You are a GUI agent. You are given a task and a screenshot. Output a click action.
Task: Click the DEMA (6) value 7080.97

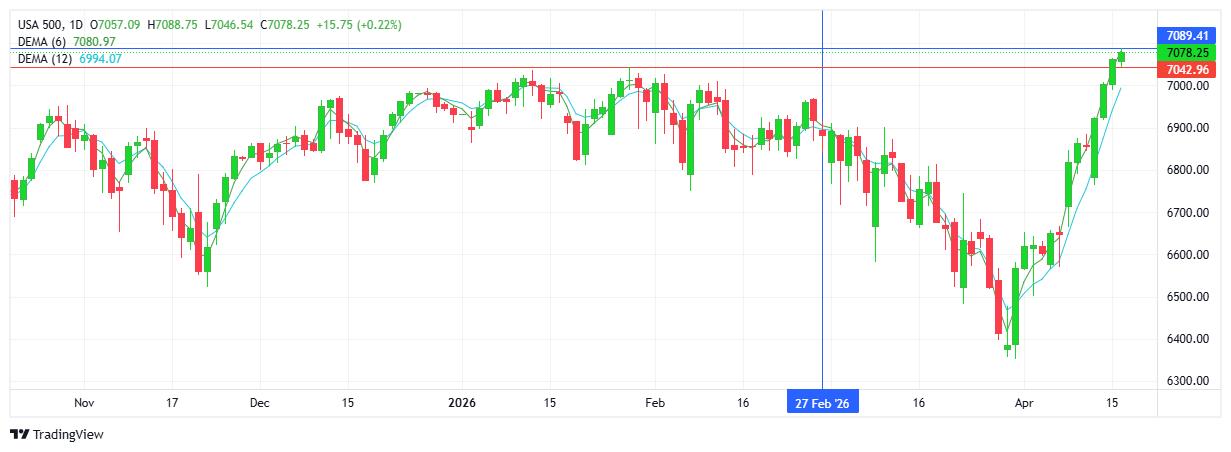[94, 41]
